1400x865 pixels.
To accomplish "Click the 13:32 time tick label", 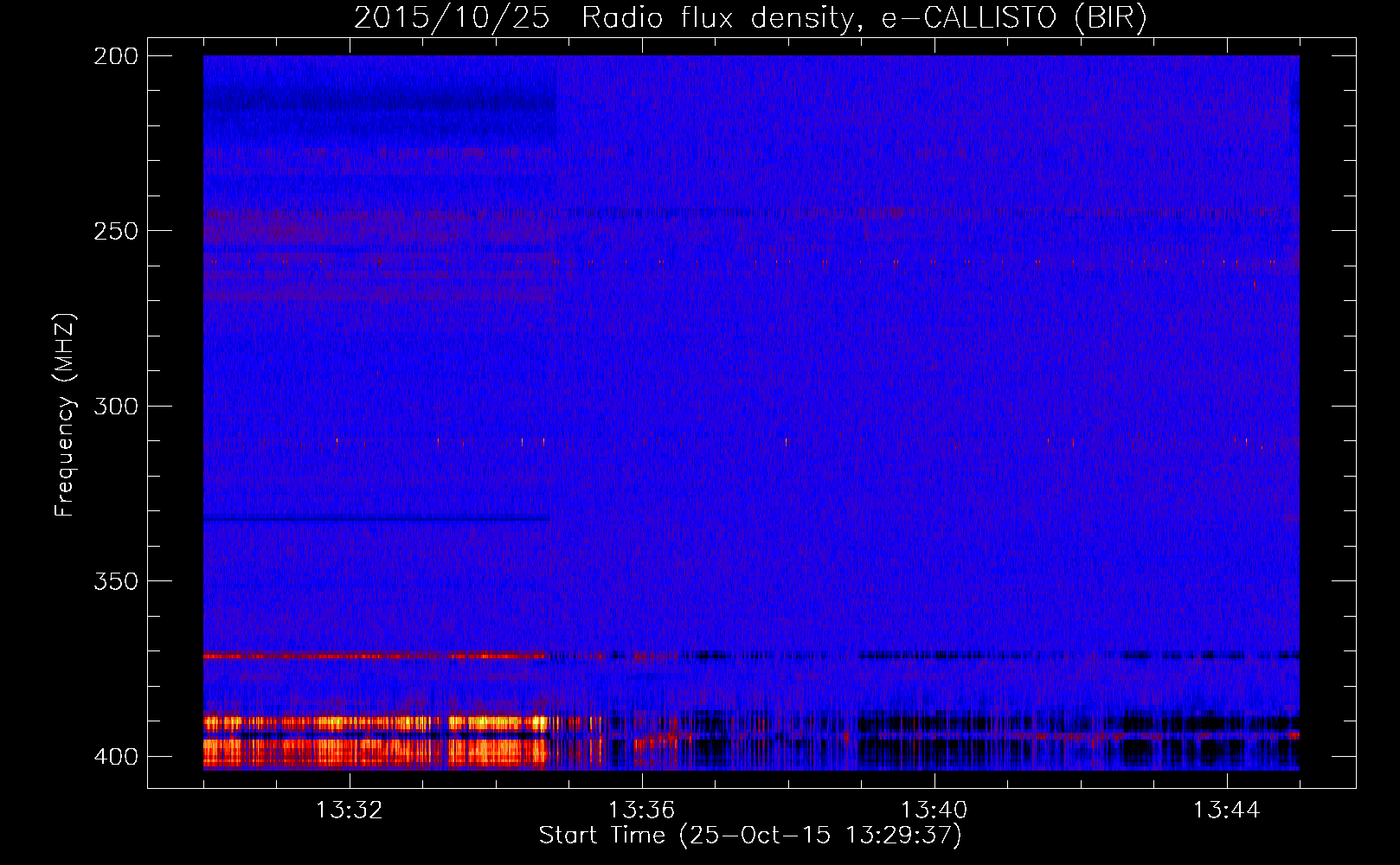I will 350,810.
